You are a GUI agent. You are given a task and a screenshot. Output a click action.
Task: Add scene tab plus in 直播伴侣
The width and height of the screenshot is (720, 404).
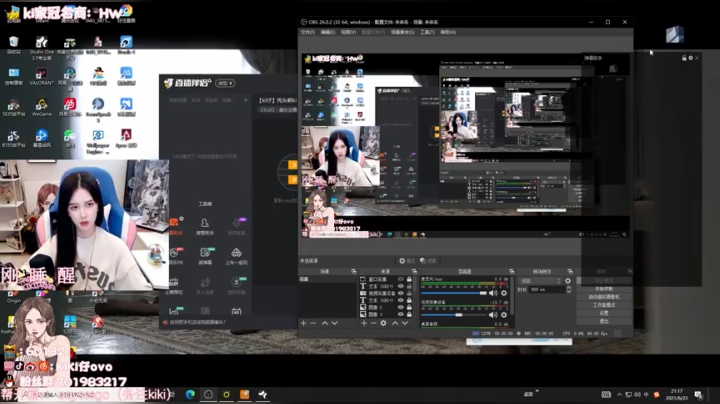[x=246, y=100]
